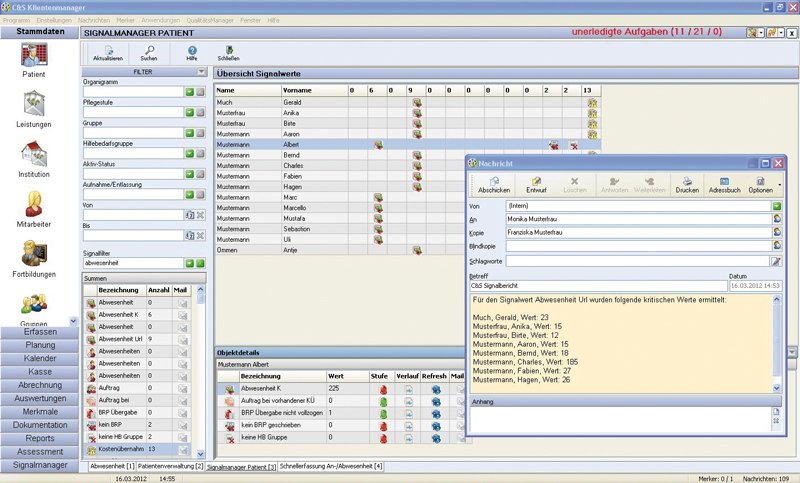Click the Suchen magnifier toolbar button

coord(149,53)
